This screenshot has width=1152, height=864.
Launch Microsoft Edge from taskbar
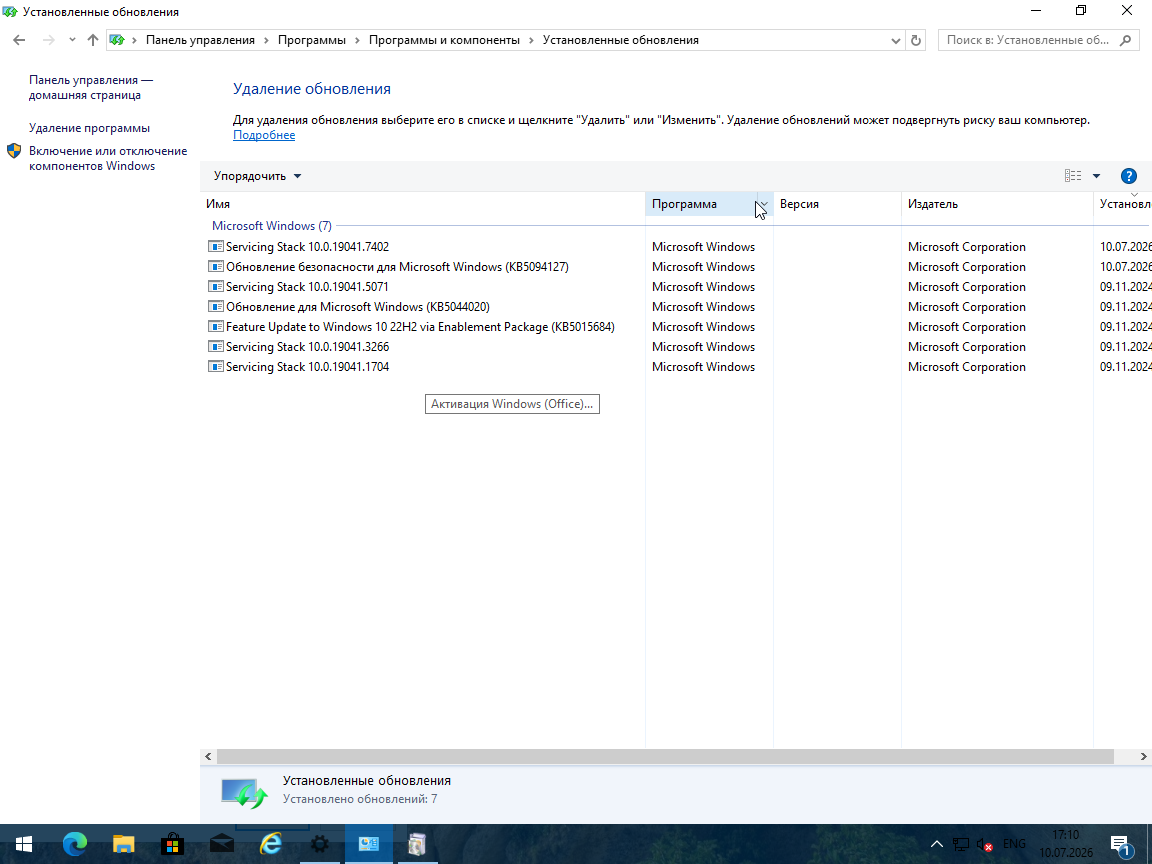(74, 844)
